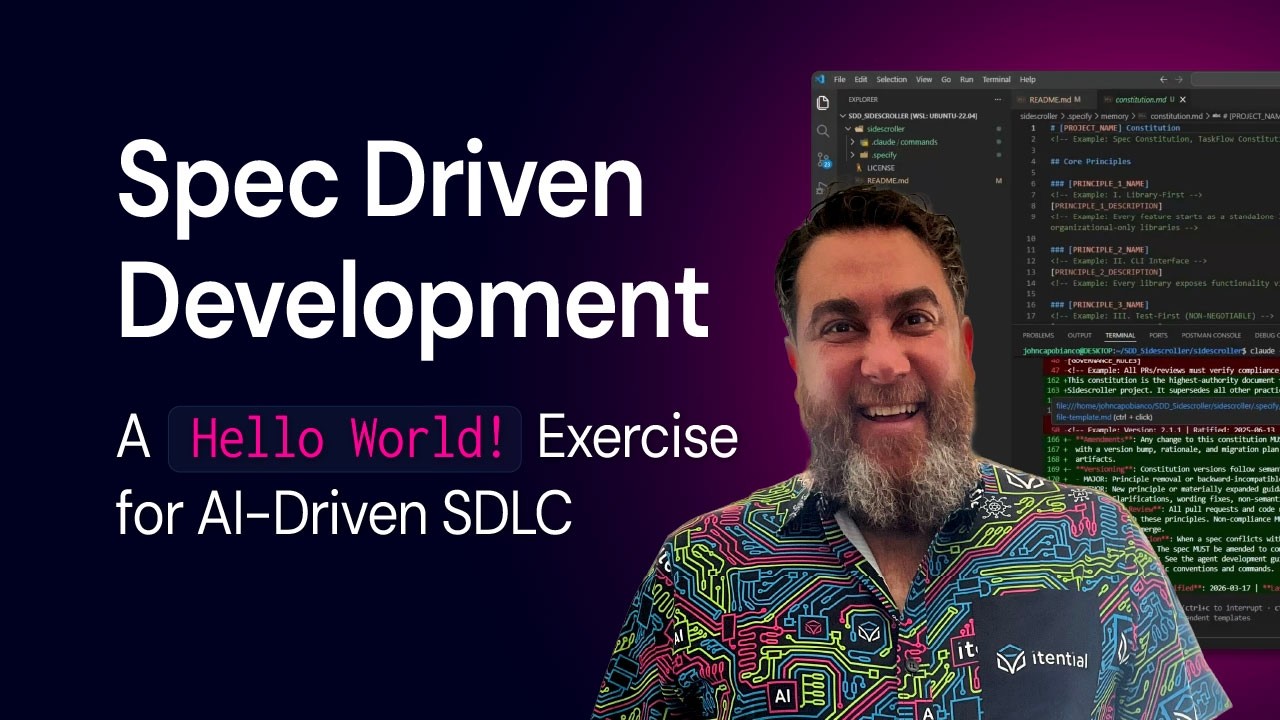Click the back navigation arrow
The height and width of the screenshot is (720, 1280).
tap(1163, 79)
